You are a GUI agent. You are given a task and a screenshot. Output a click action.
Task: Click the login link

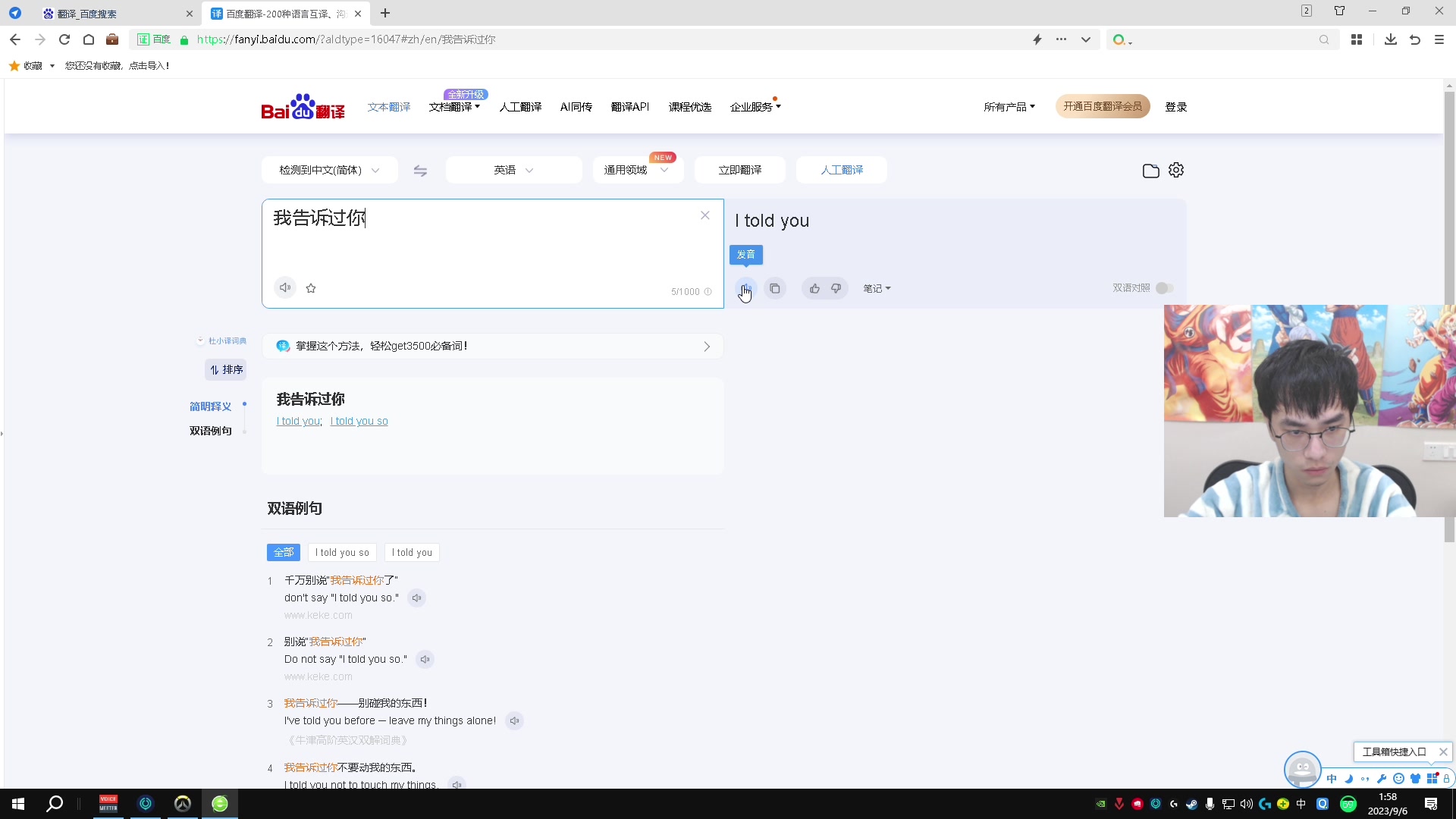(x=1176, y=107)
